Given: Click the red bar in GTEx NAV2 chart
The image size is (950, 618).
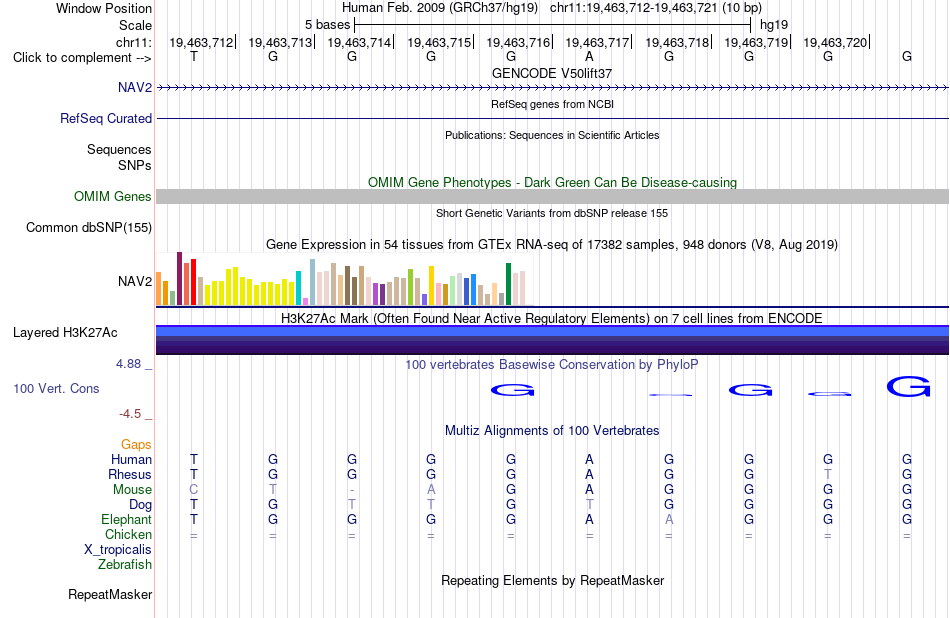Looking at the screenshot, I should tap(193, 282).
